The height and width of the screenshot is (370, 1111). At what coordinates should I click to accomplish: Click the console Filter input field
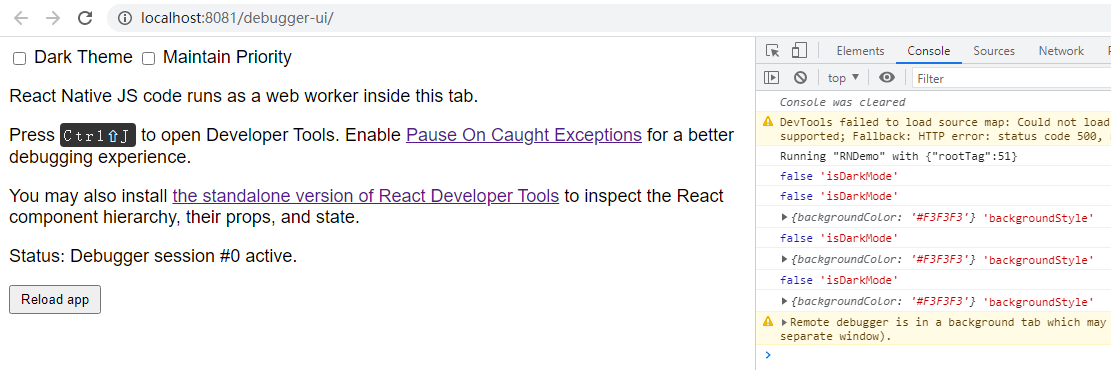coord(1011,78)
